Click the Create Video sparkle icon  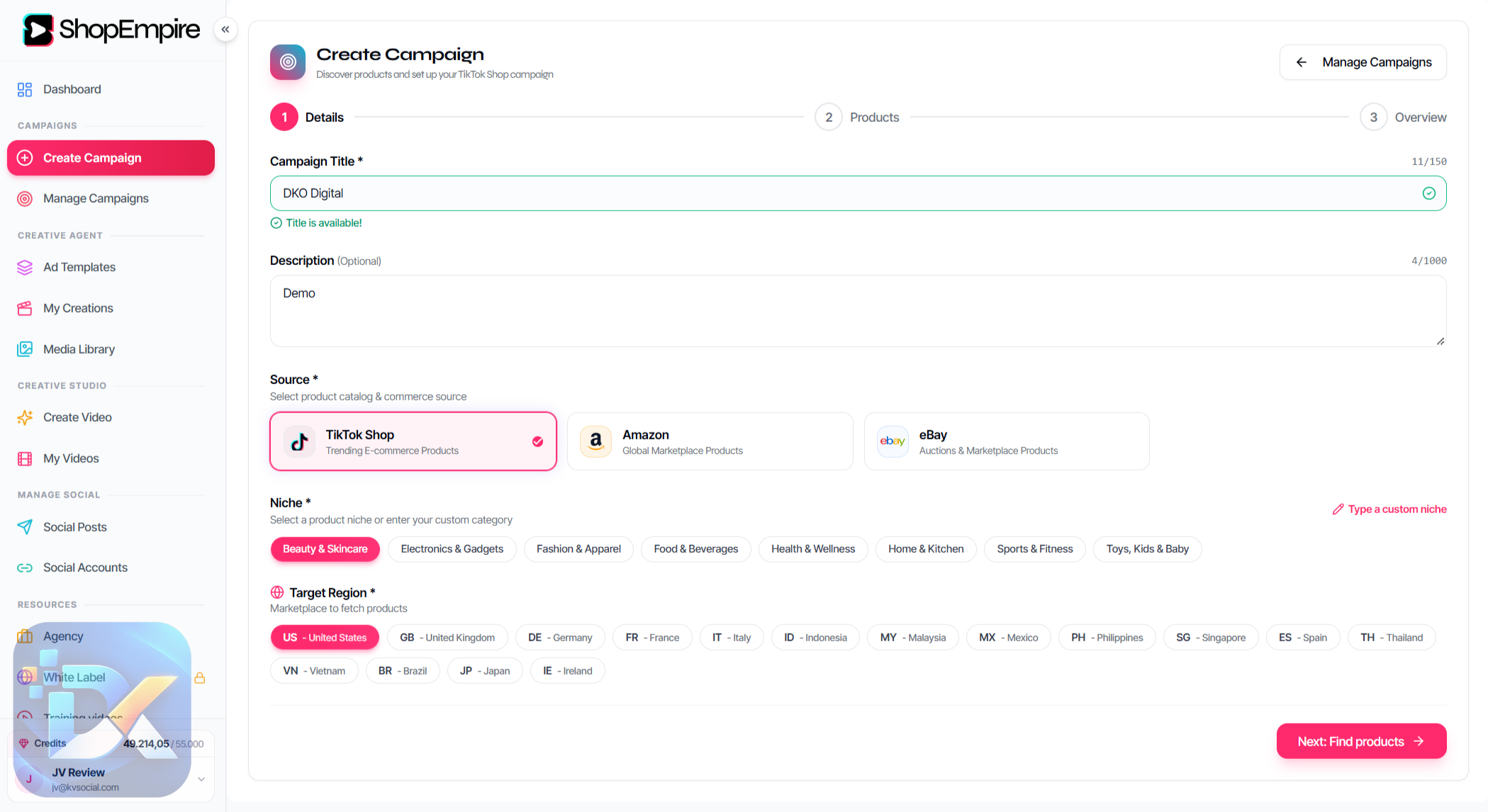click(x=25, y=417)
